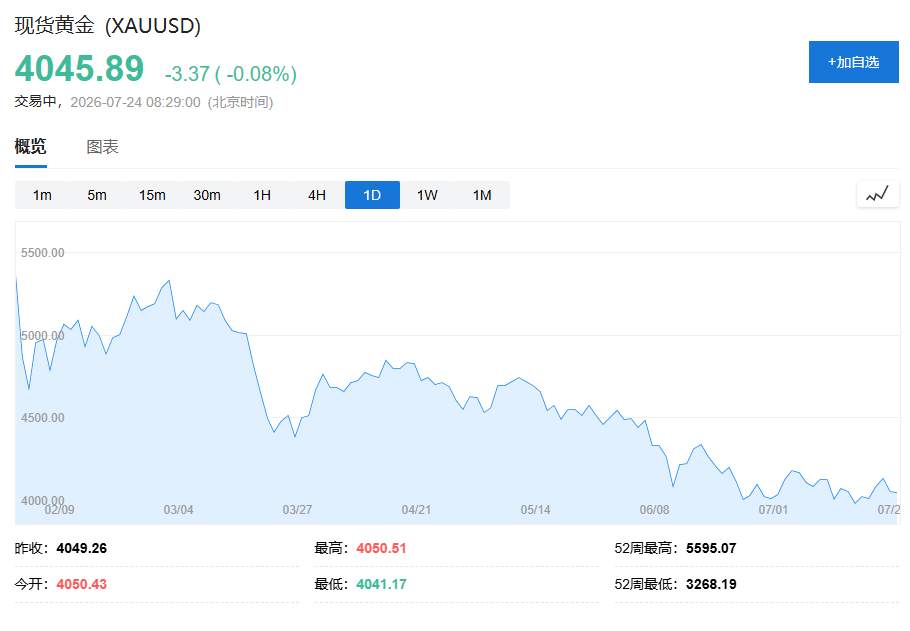
Task: Select the 1m timeframe
Action: coord(42,195)
